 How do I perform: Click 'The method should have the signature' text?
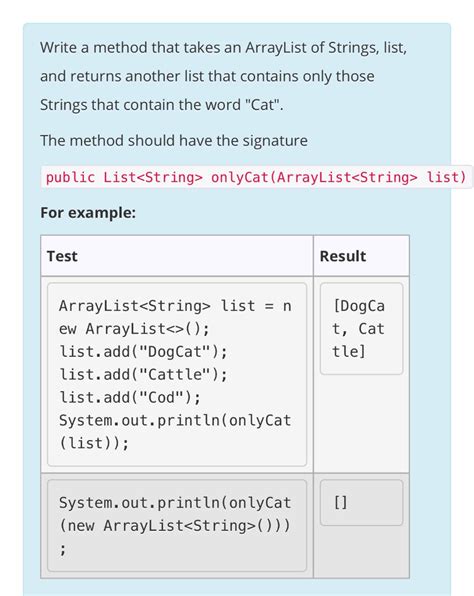click(174, 141)
